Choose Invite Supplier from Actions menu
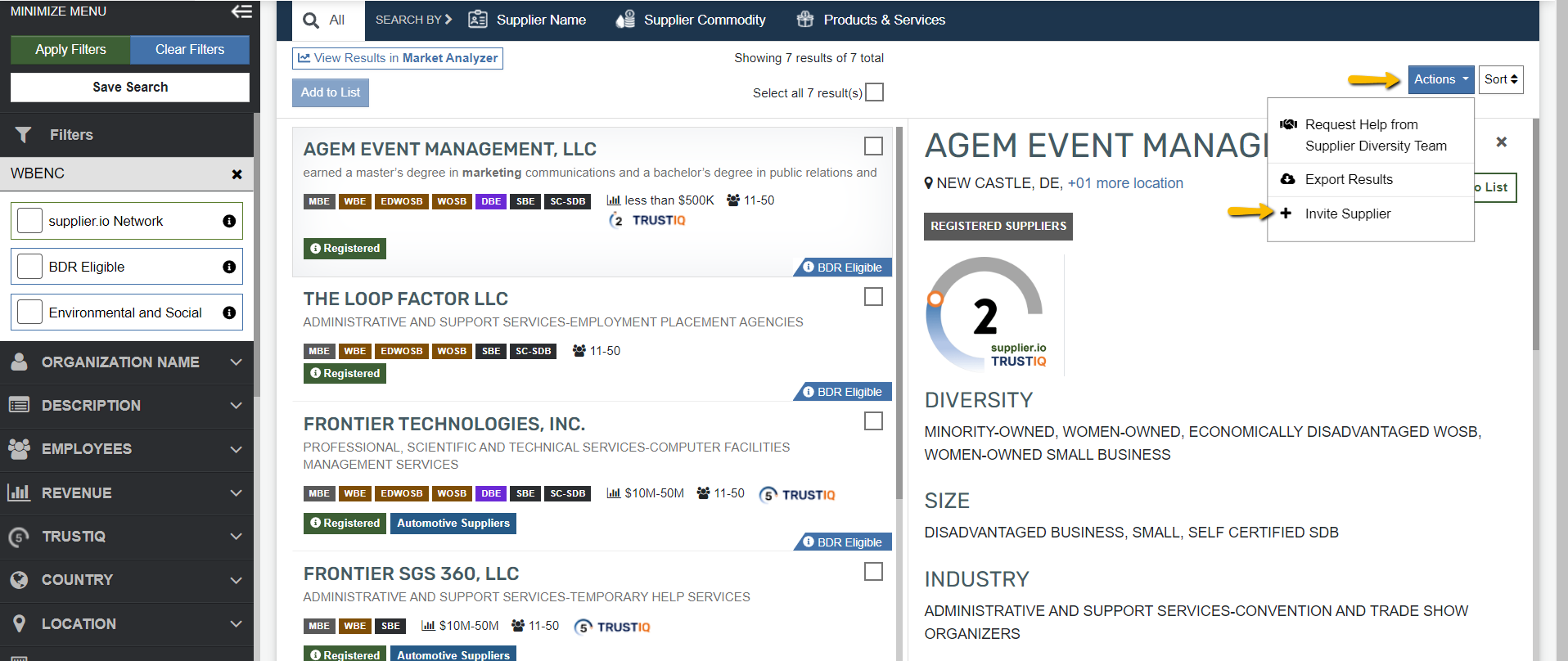1568x661 pixels. (x=1371, y=214)
